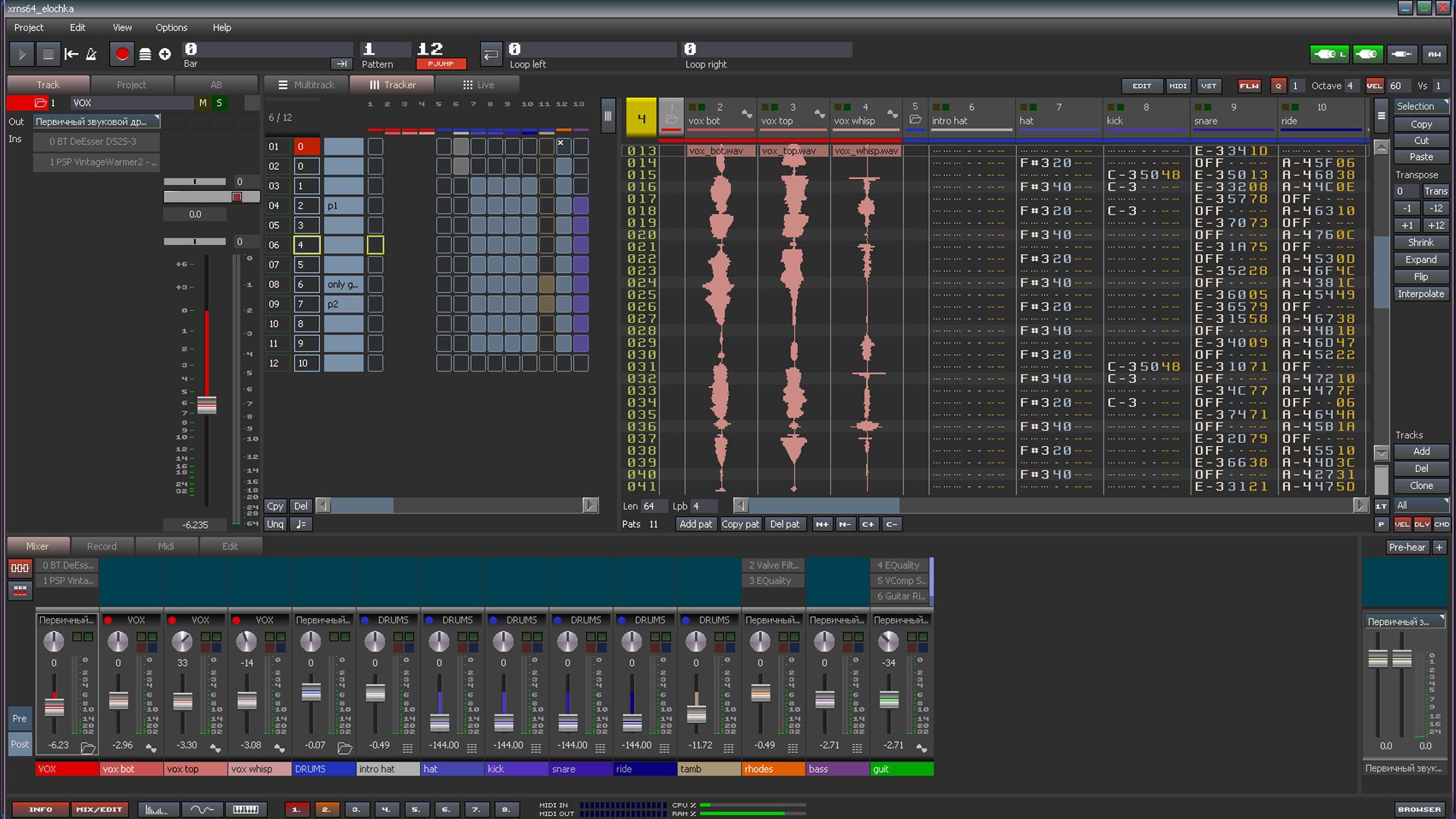The width and height of the screenshot is (1456, 819).
Task: Click the N+ button under pattern editor
Action: [x=822, y=524]
